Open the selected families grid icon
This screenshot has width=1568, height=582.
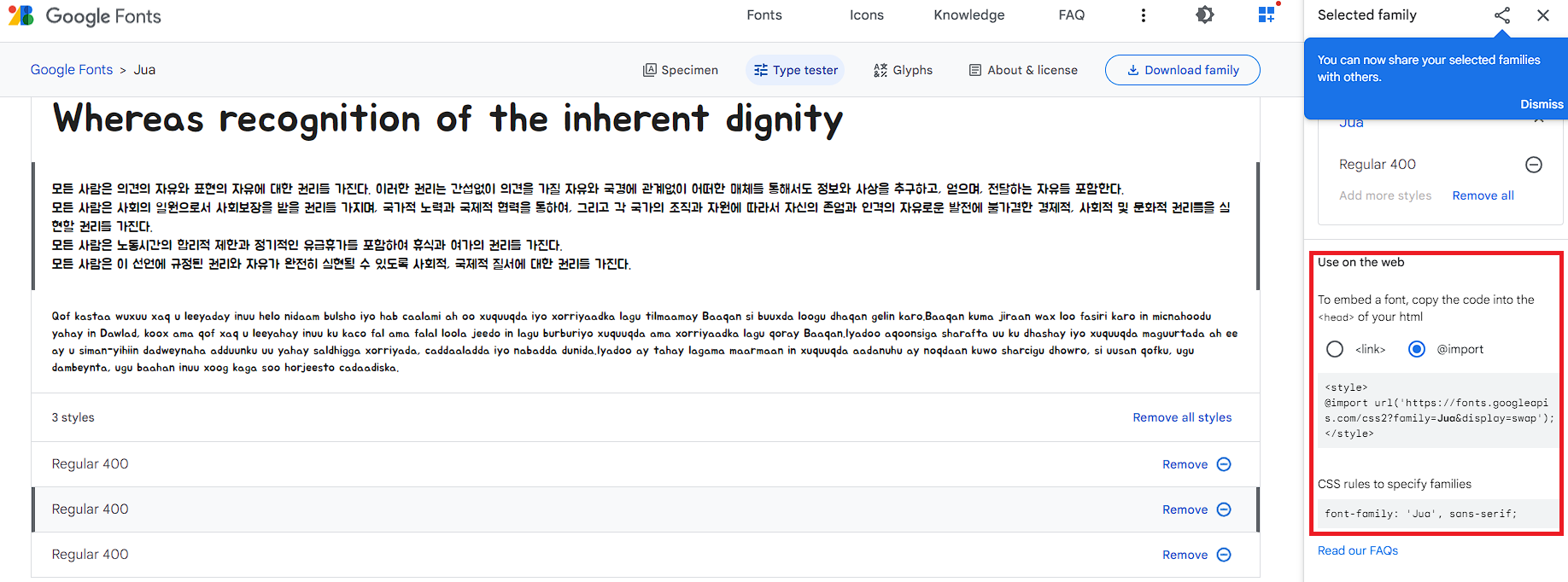point(1267,15)
